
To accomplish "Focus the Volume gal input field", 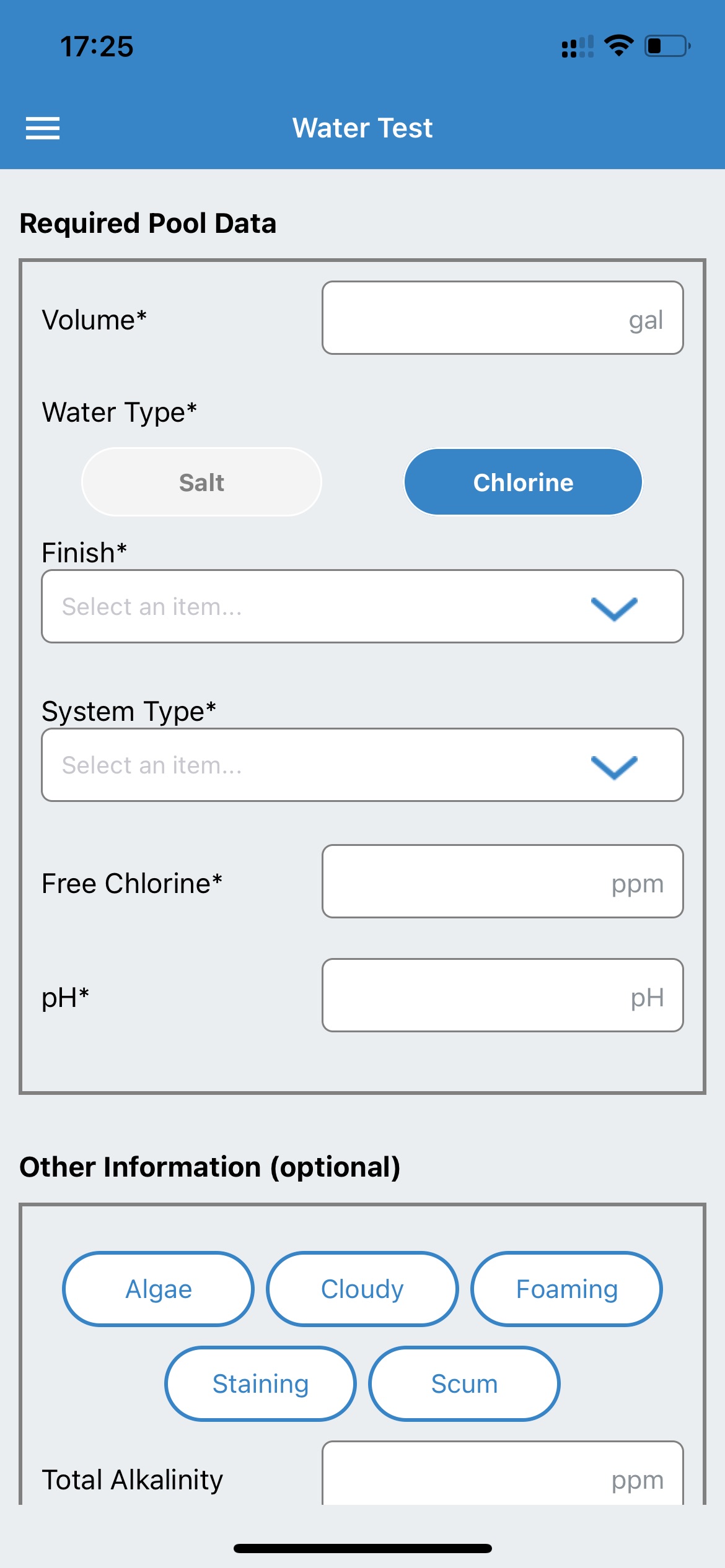I will (x=503, y=318).
